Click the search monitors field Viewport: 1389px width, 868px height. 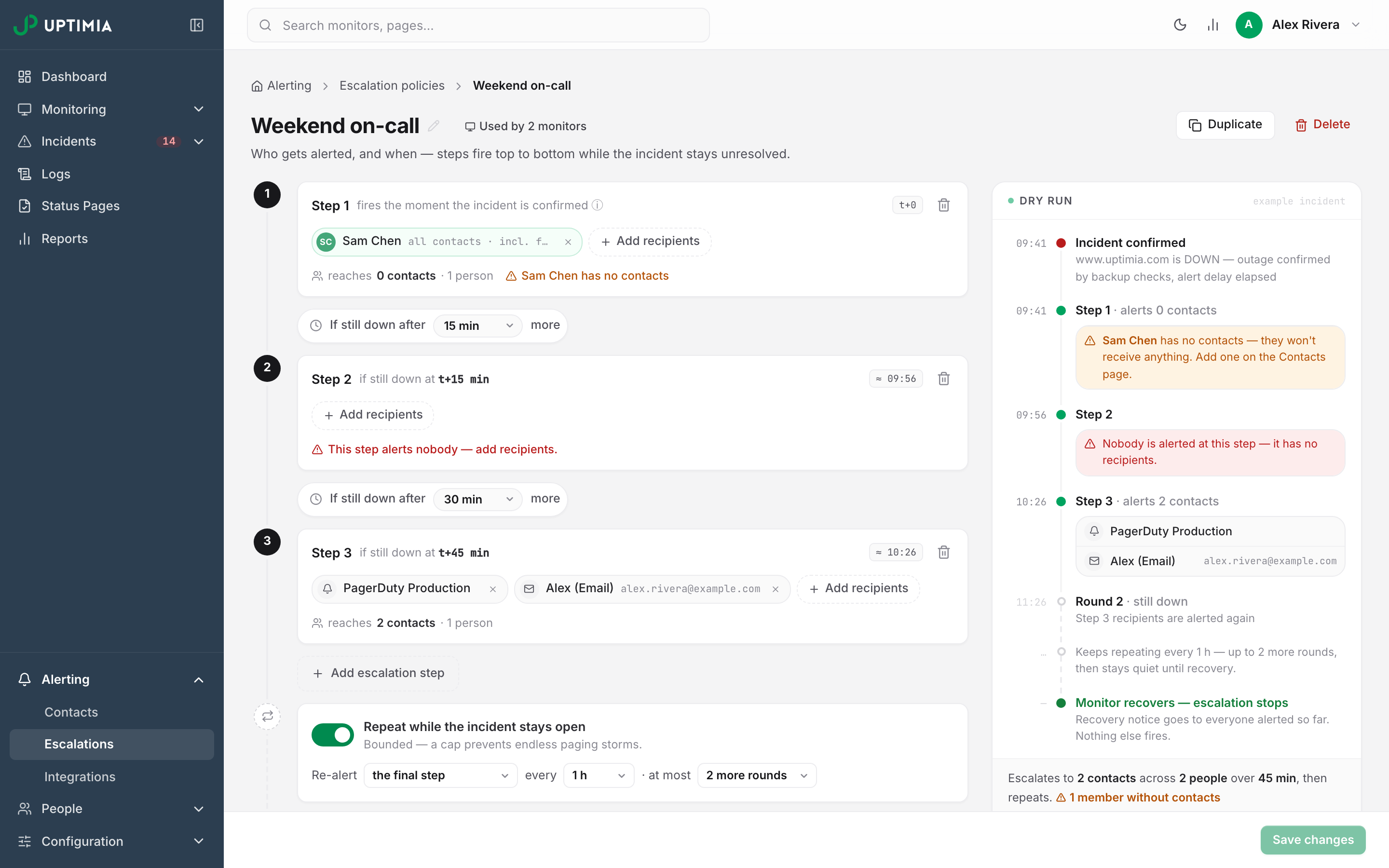478,25
